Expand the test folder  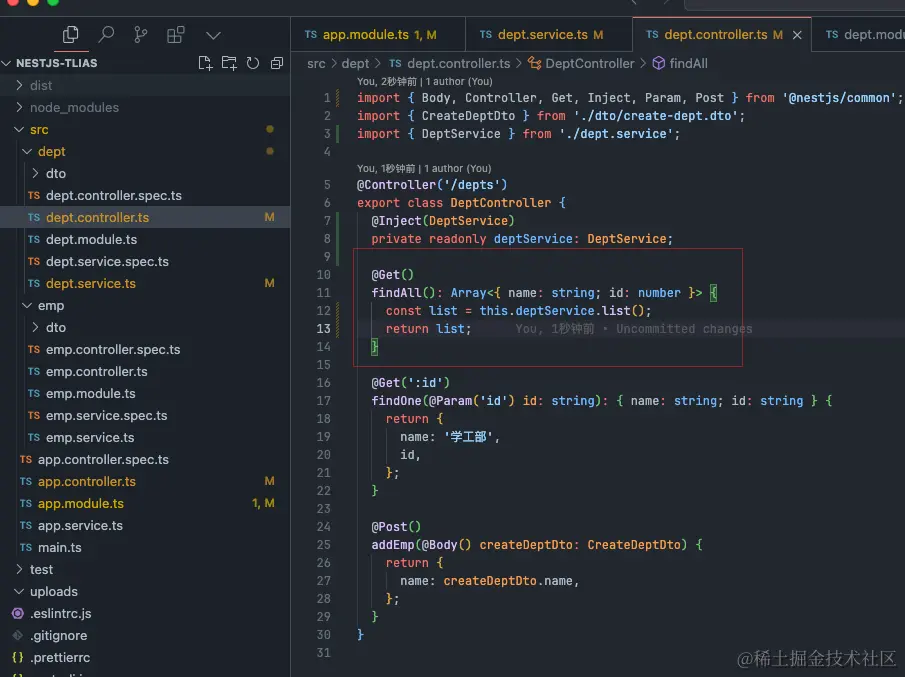[x=19, y=569]
